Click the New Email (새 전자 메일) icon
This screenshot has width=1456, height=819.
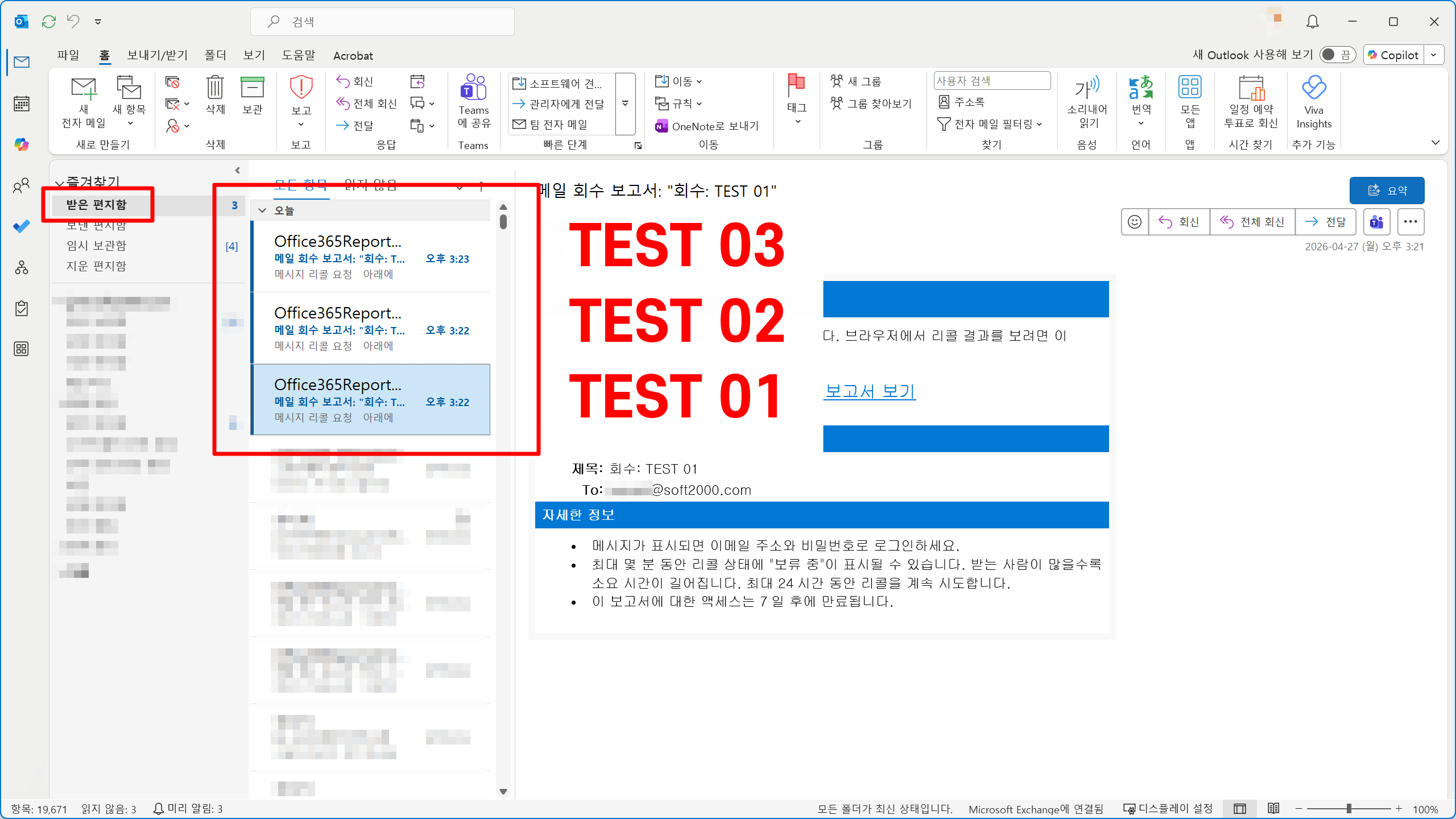(84, 88)
